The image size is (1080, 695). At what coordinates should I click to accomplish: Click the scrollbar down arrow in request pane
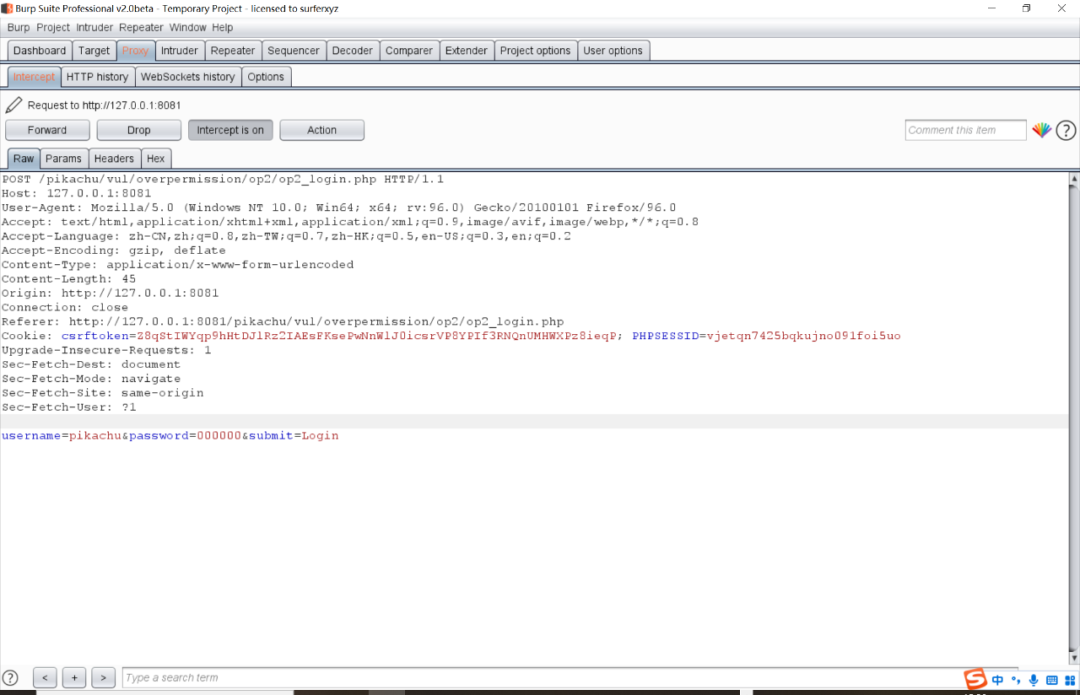click(x=1073, y=658)
